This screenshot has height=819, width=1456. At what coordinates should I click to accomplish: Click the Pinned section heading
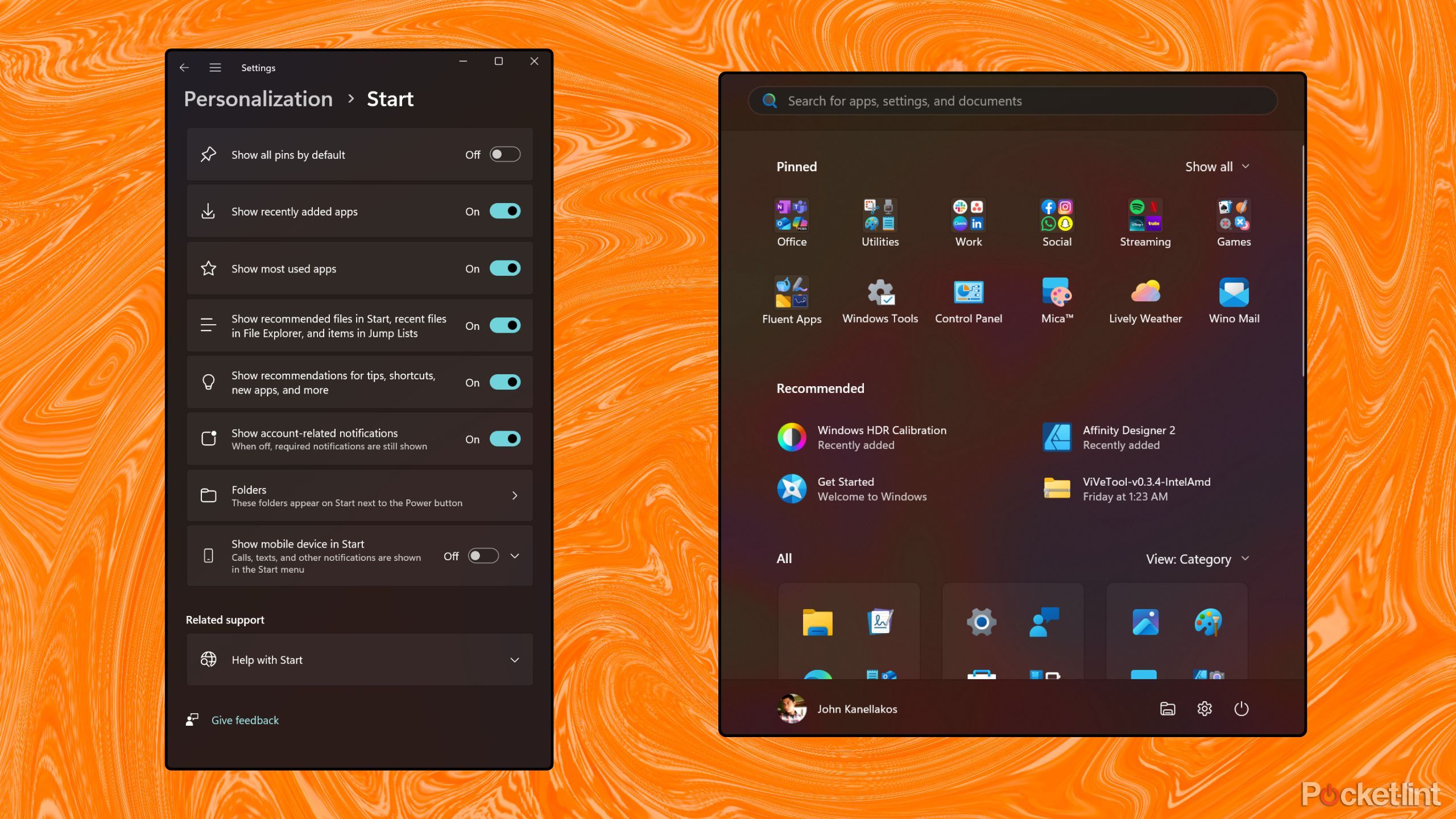[x=796, y=167]
